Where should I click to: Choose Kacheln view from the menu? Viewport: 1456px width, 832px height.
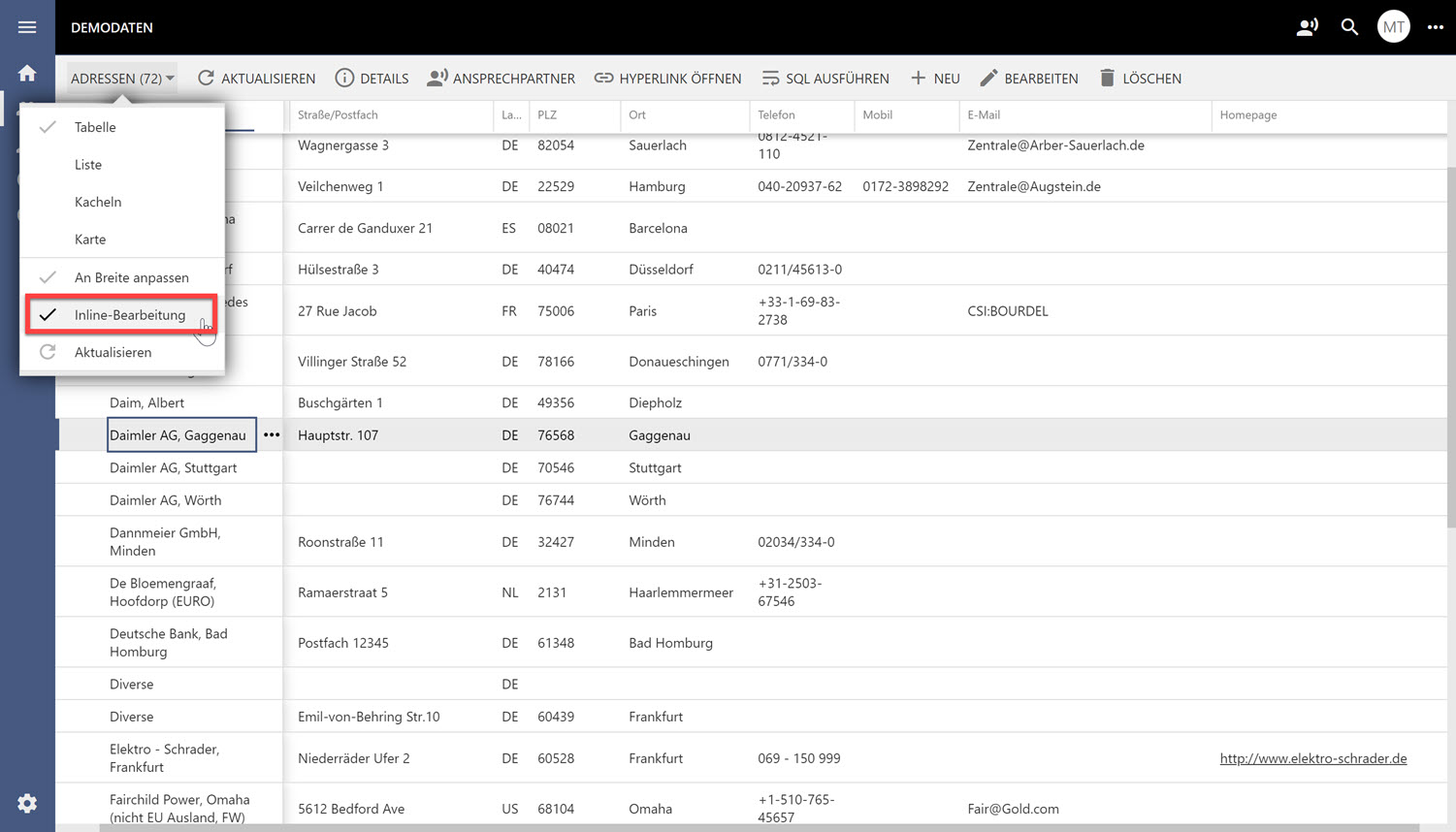point(98,202)
